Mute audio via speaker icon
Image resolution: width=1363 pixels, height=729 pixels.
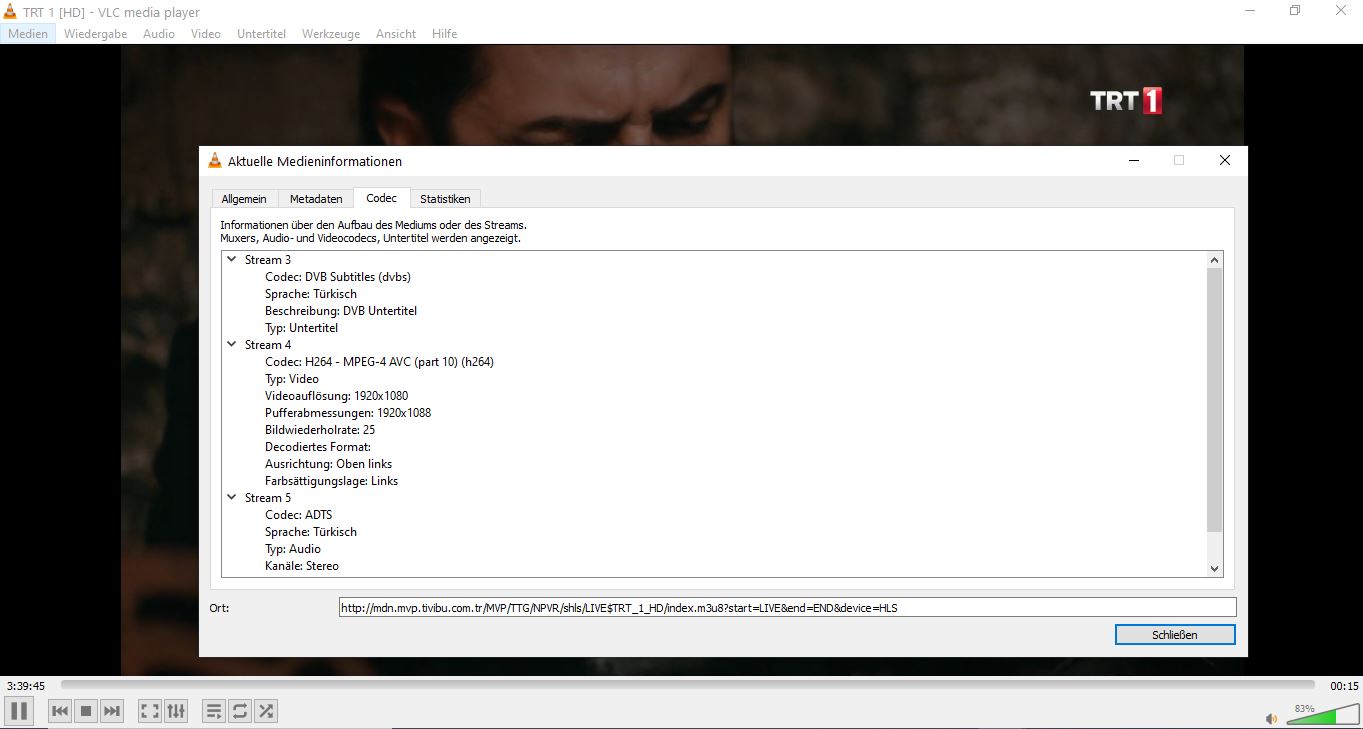coord(1271,718)
